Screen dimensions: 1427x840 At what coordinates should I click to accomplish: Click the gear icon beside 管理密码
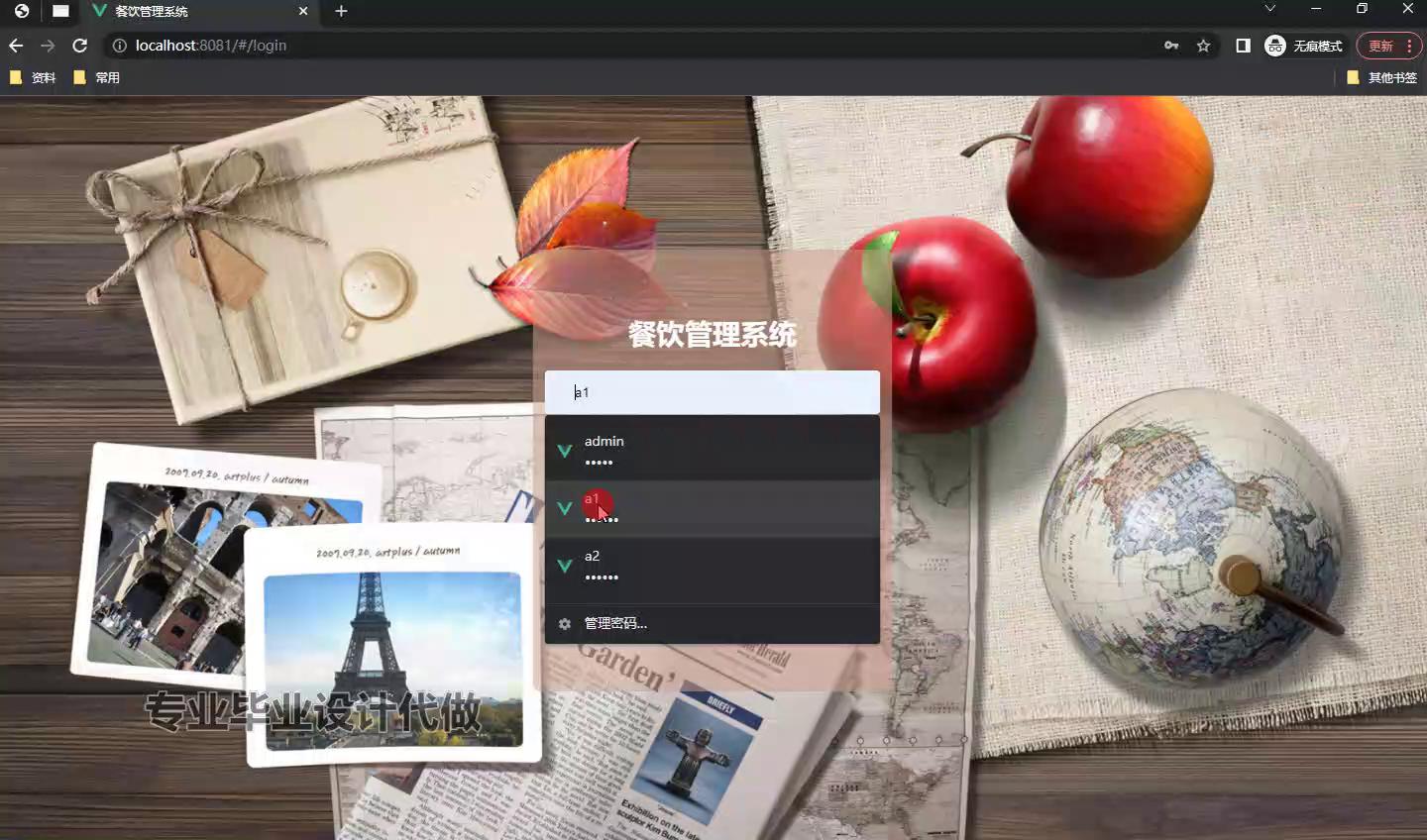click(565, 624)
